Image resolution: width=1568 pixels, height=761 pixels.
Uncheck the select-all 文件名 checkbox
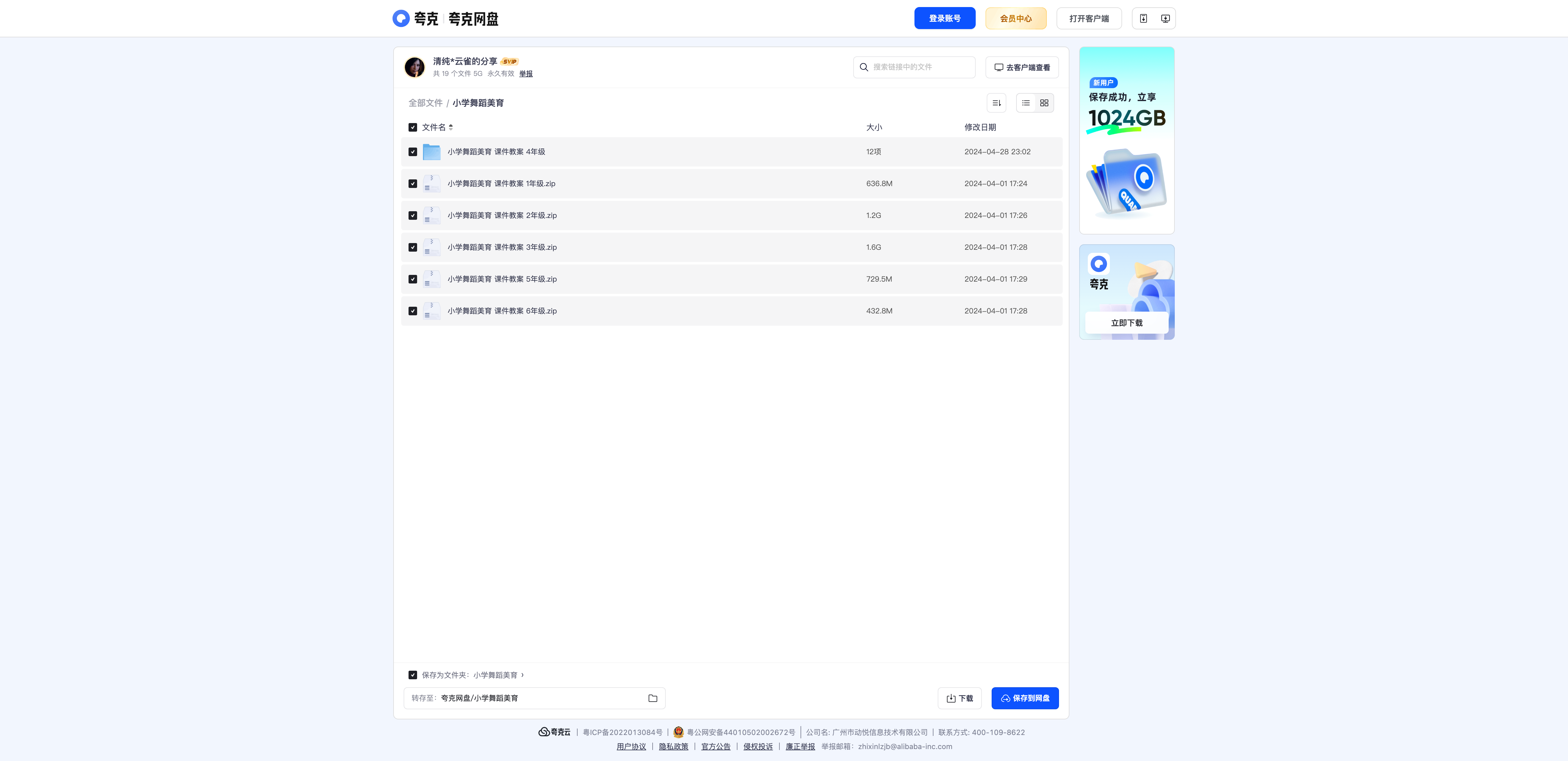pos(413,127)
